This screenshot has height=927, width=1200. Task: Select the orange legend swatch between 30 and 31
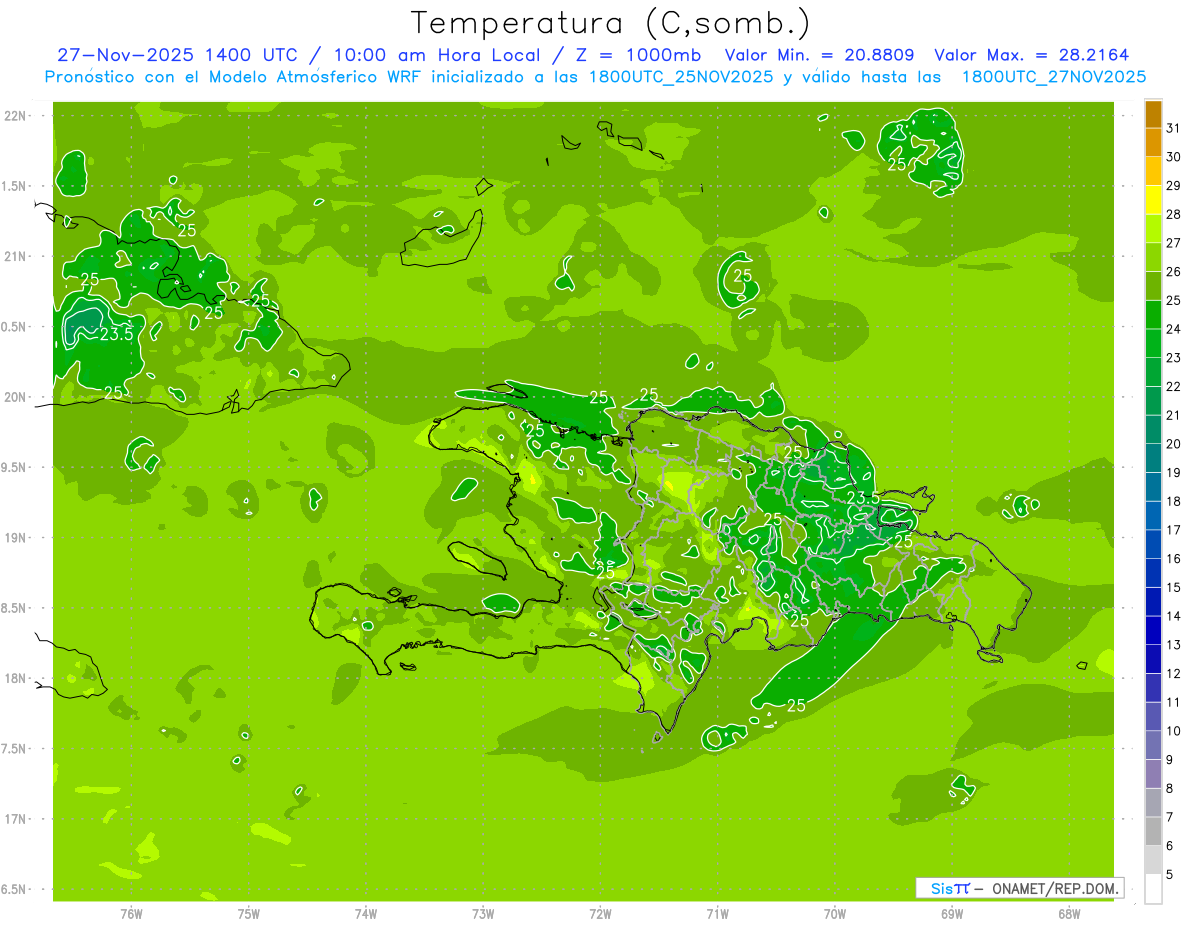point(1153,143)
